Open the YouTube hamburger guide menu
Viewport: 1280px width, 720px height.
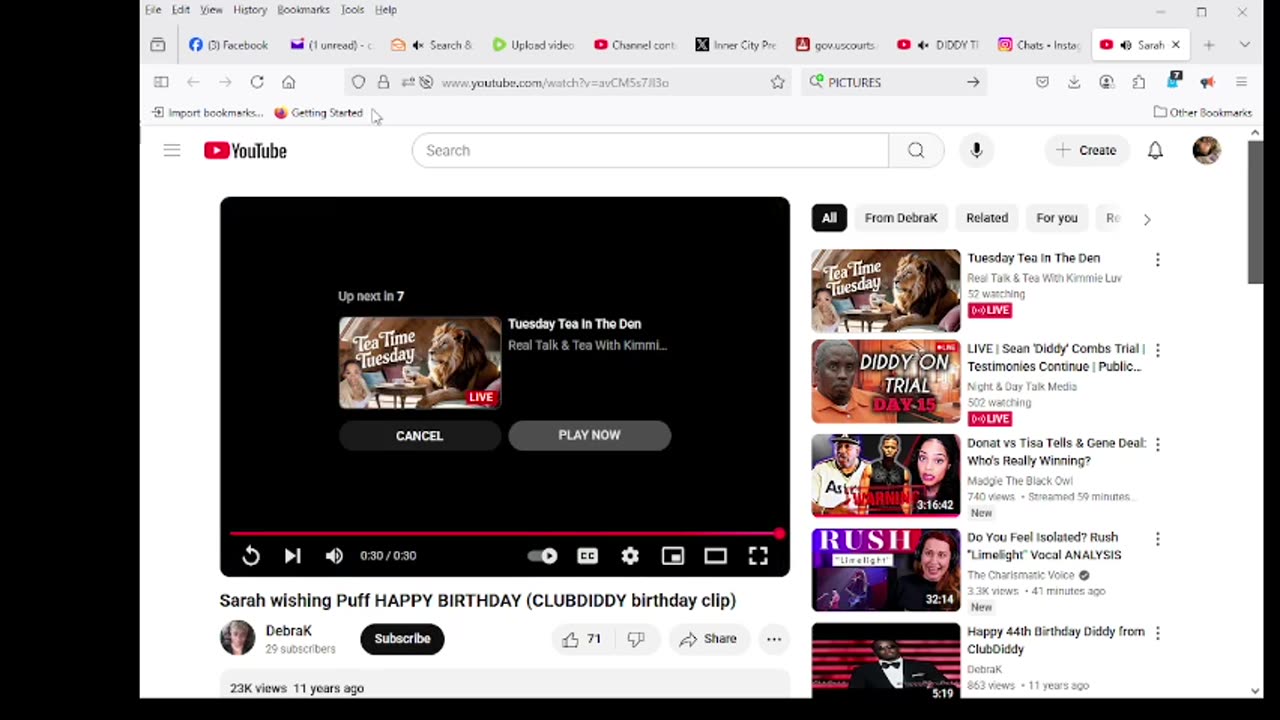coord(172,150)
